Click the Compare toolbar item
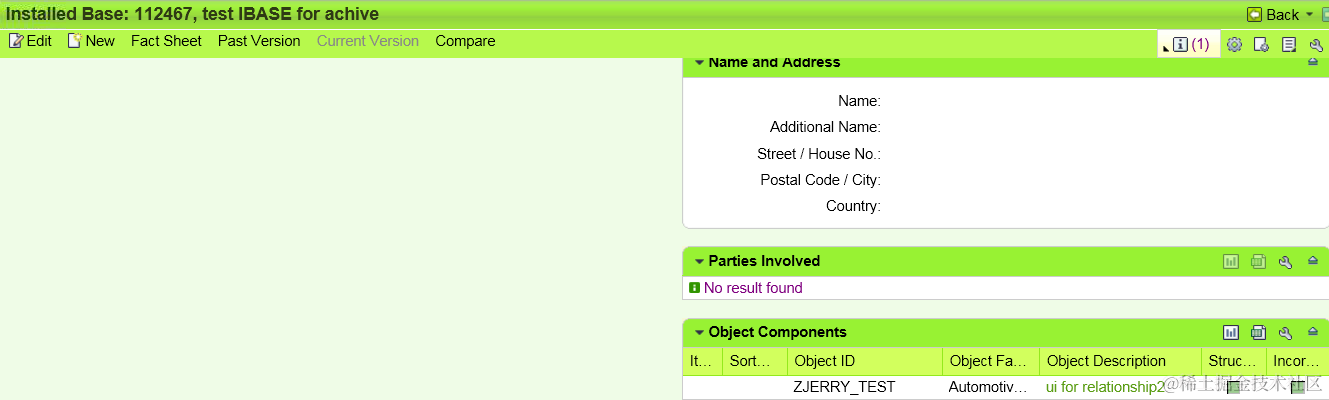Image resolution: width=1329 pixels, height=400 pixels. coord(465,41)
